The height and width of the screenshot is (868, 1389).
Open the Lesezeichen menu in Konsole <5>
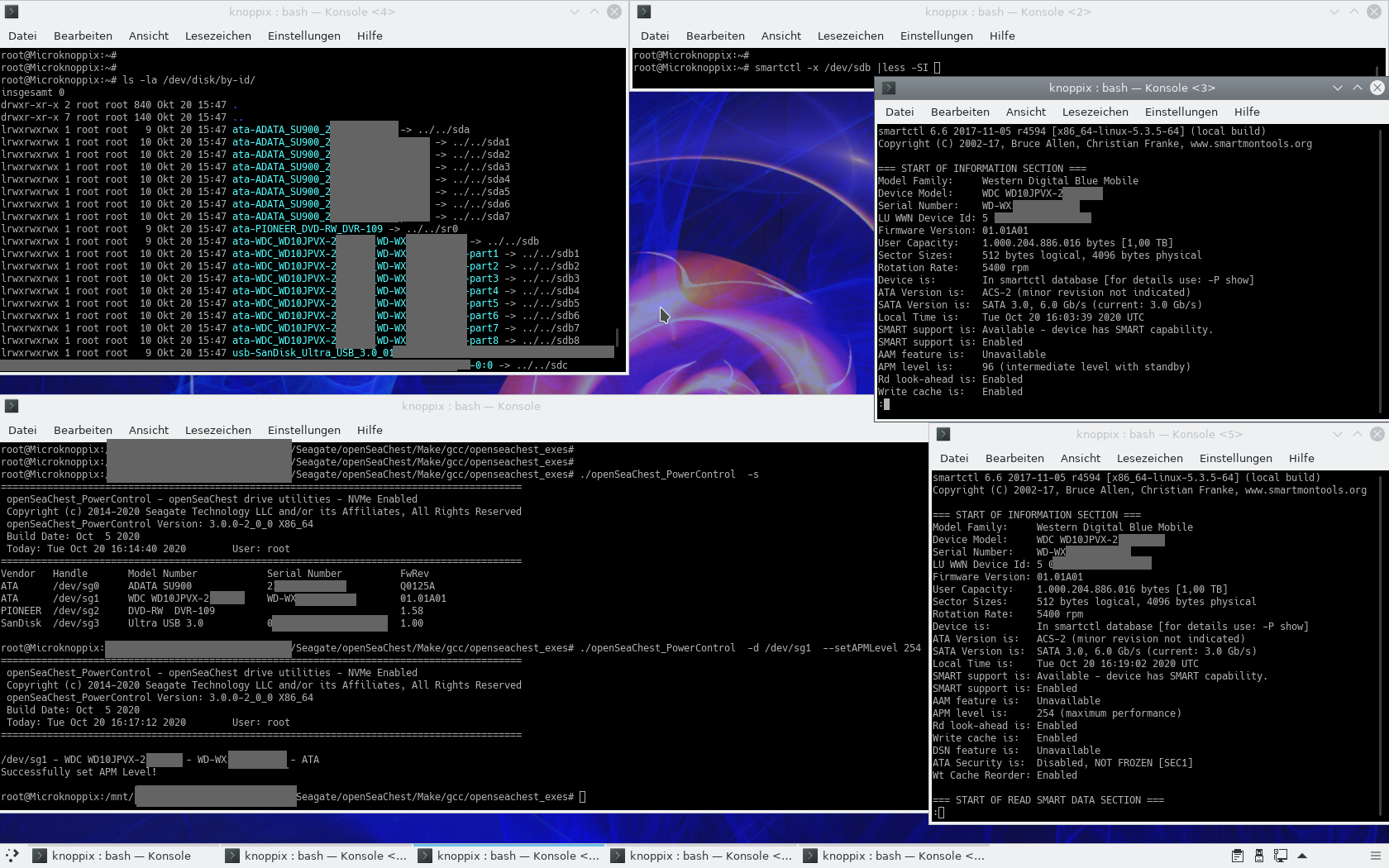[x=1149, y=458]
